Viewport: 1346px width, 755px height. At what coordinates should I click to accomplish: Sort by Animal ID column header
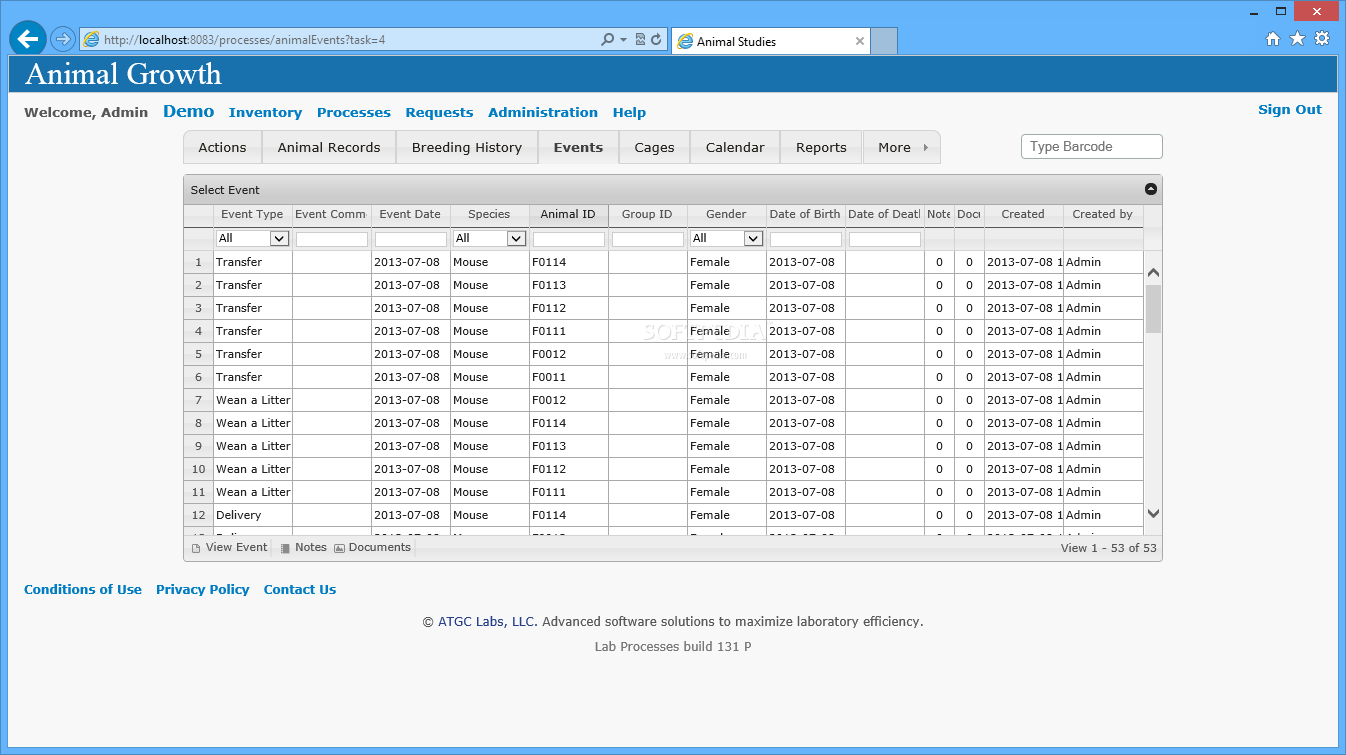pyautogui.click(x=568, y=215)
